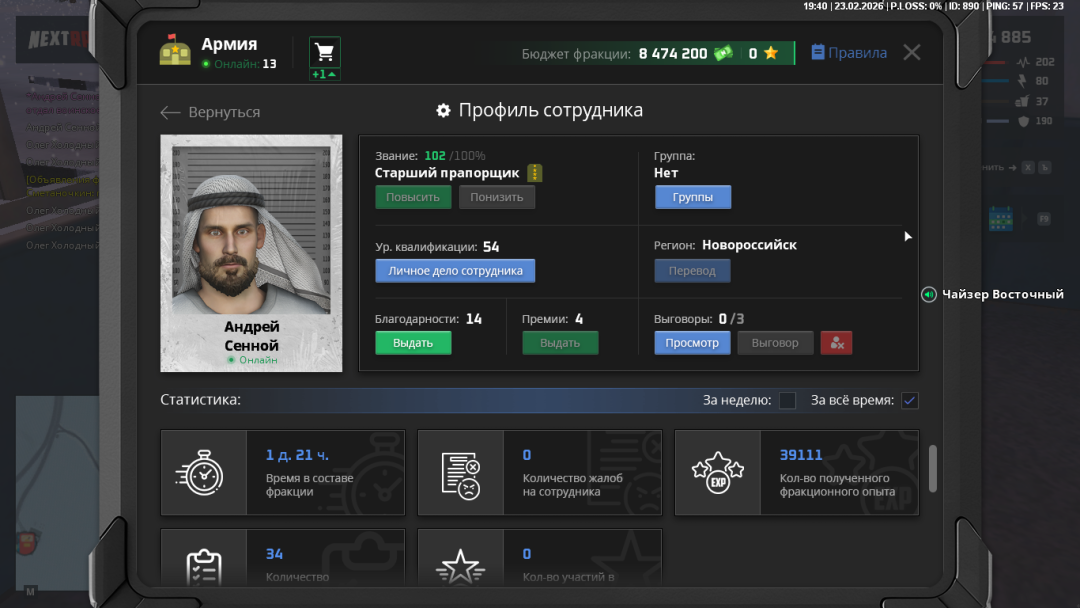This screenshot has height=608, width=1080.
Task: Open the faction shop cart icon
Action: (324, 52)
